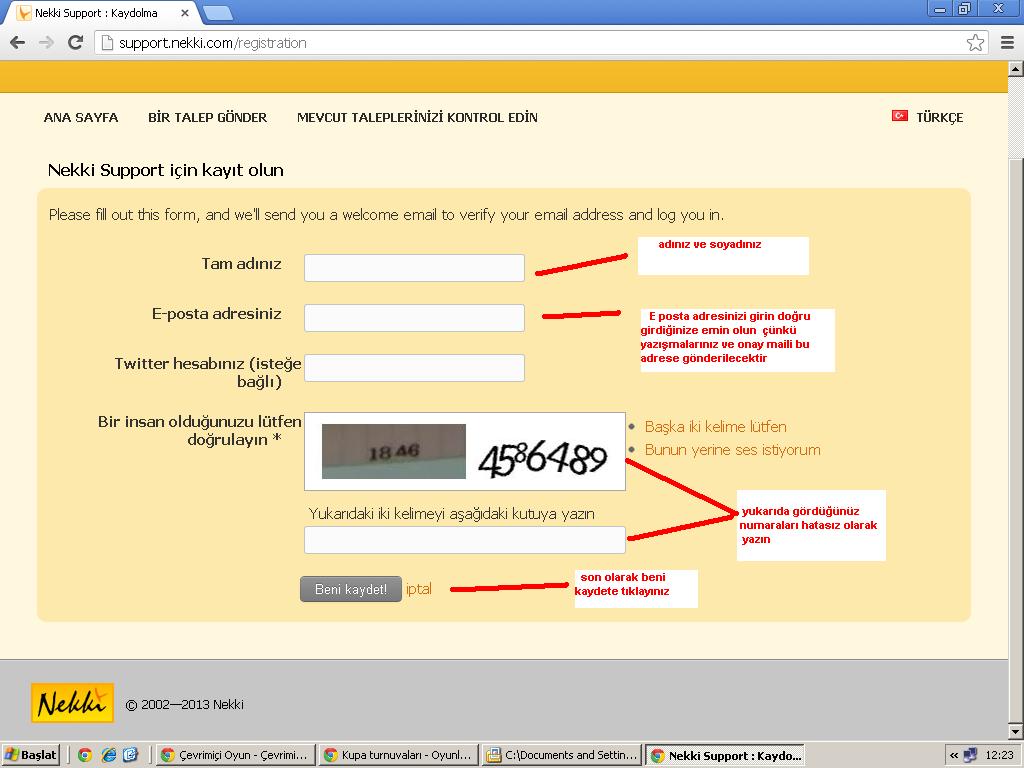
Task: Click the iptal cancel link
Action: coord(419,589)
